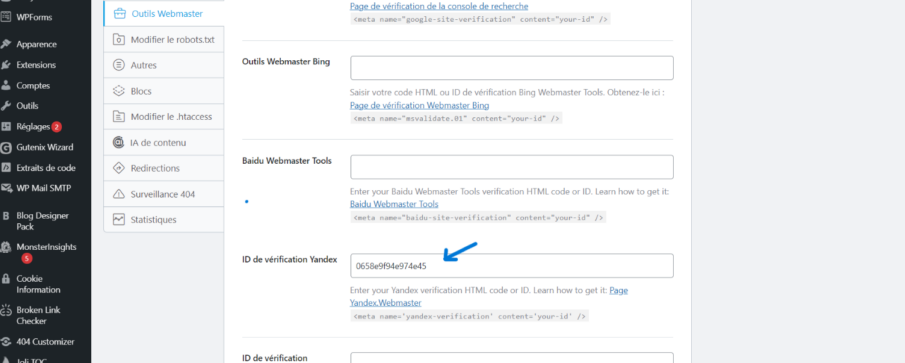Click the Blocs layers icon
Image resolution: width=905 pixels, height=363 pixels.
pos(119,91)
